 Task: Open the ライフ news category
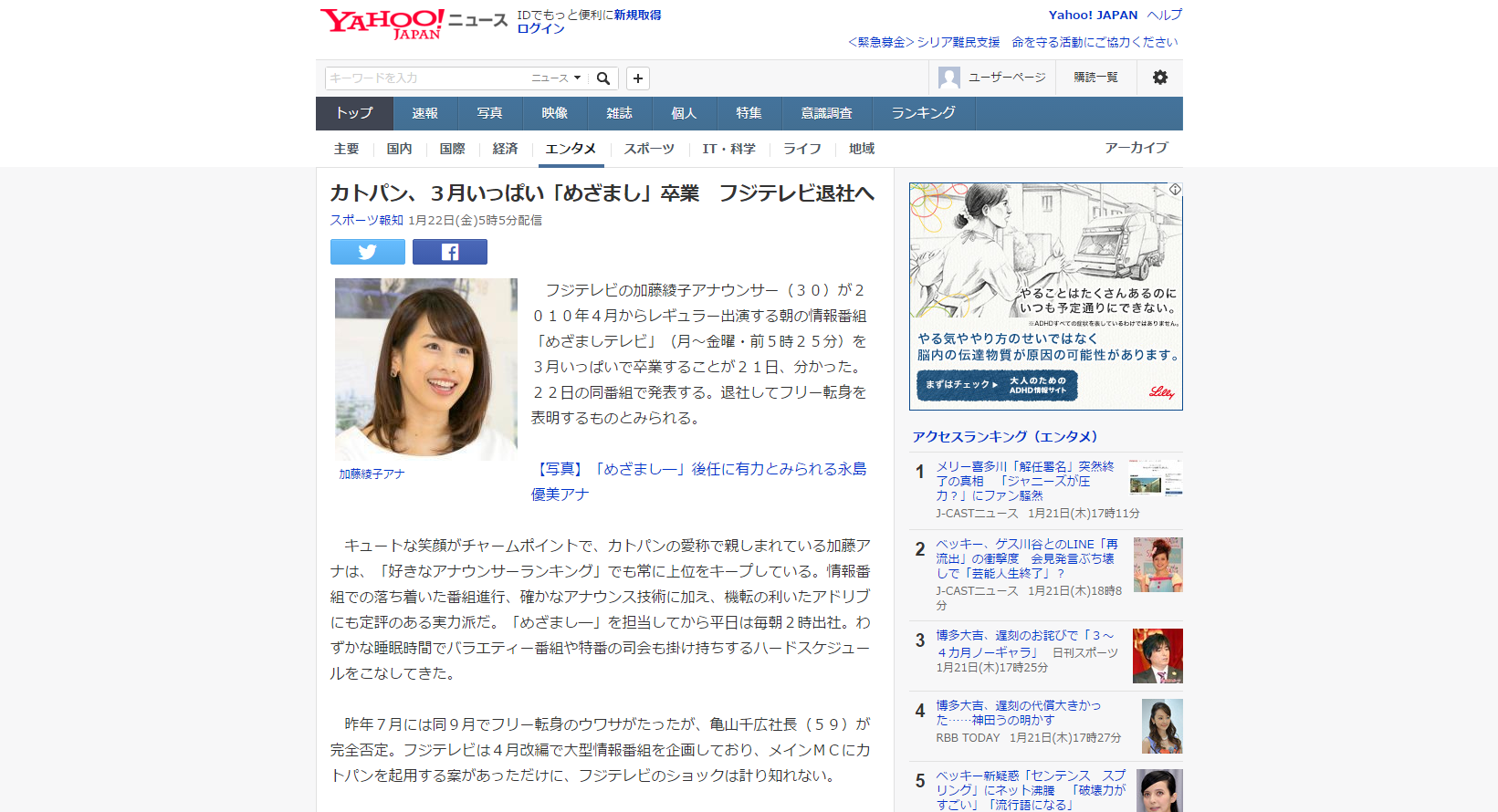coord(802,149)
